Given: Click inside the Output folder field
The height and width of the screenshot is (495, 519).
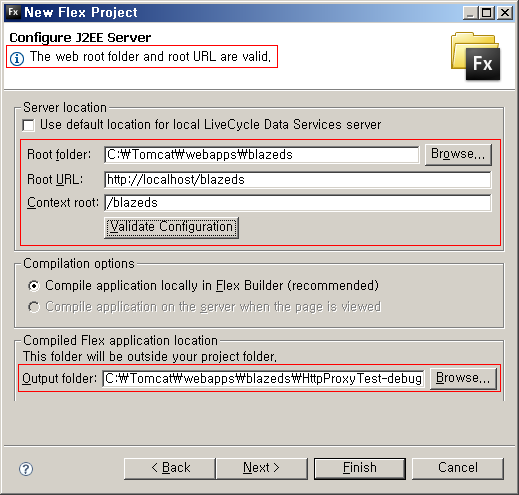Looking at the screenshot, I should 263,379.
